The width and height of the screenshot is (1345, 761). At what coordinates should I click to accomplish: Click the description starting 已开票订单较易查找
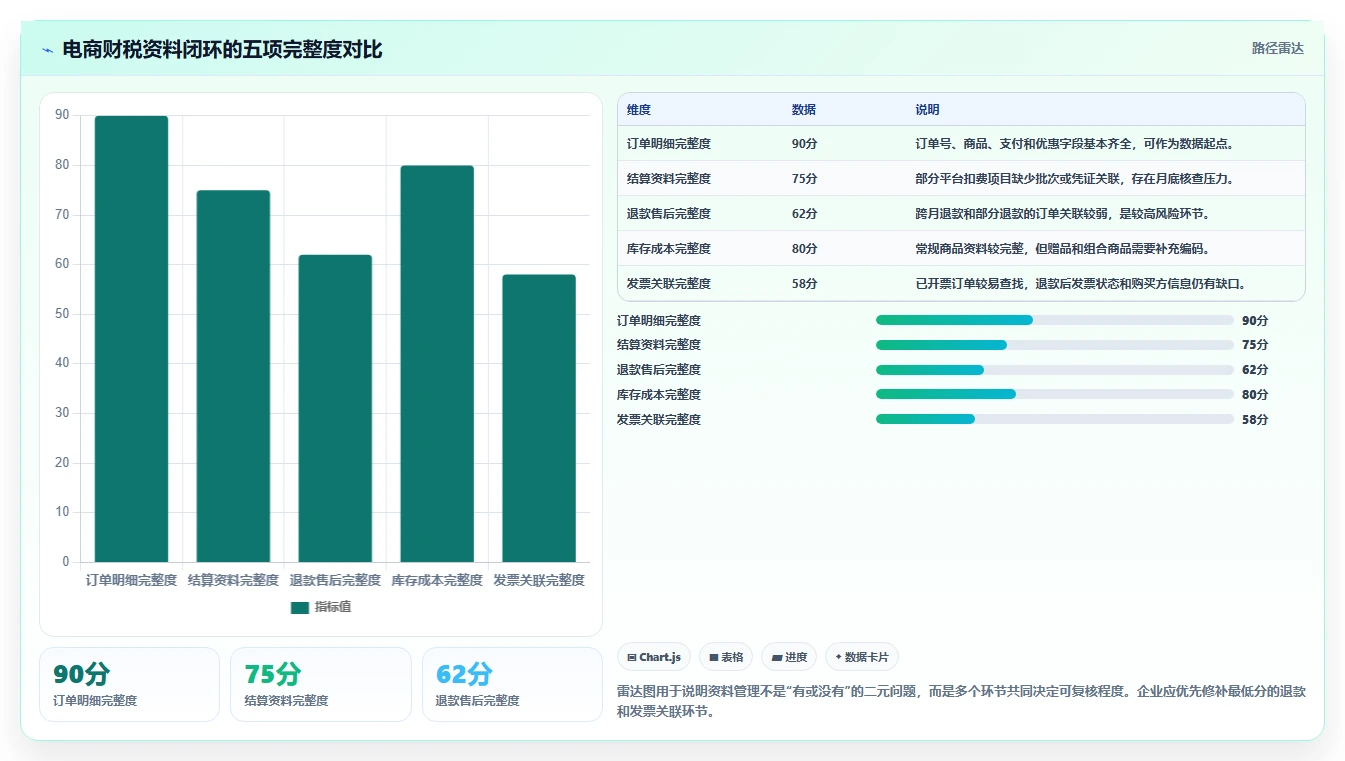click(x=1081, y=284)
